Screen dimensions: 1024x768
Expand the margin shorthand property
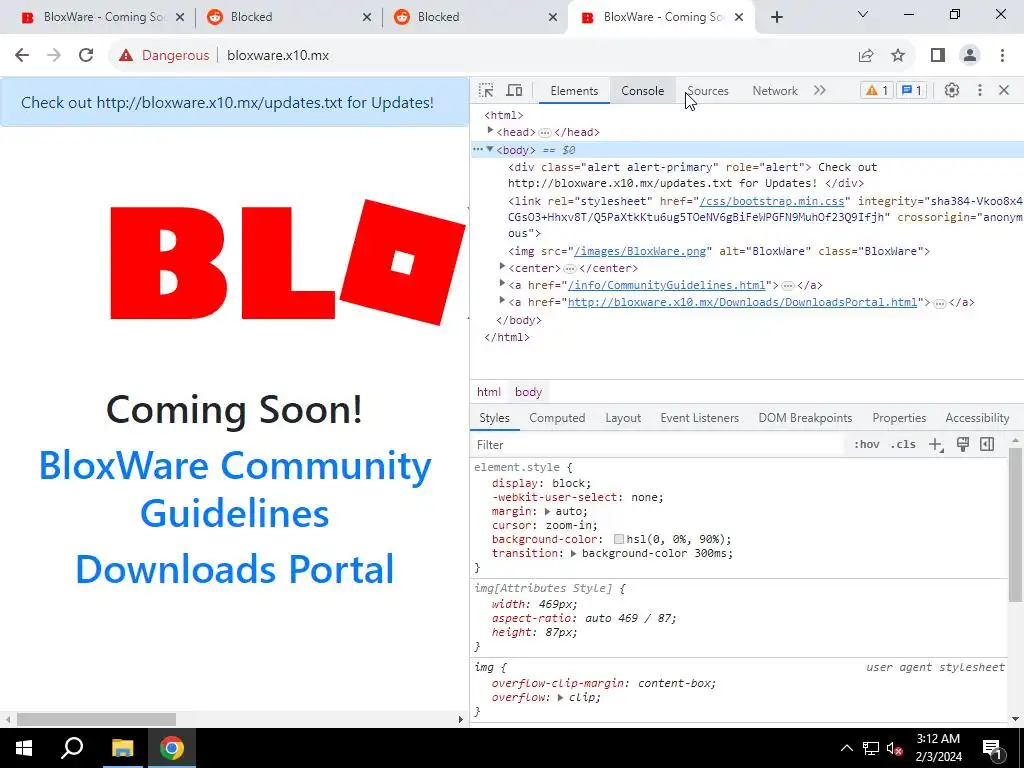click(x=547, y=511)
